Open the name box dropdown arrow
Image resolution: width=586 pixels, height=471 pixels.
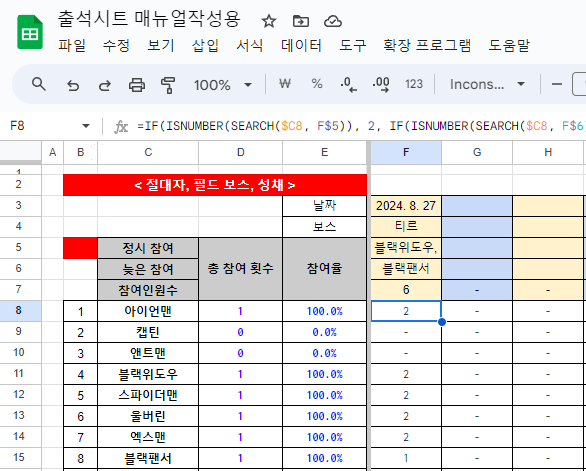coord(86,126)
